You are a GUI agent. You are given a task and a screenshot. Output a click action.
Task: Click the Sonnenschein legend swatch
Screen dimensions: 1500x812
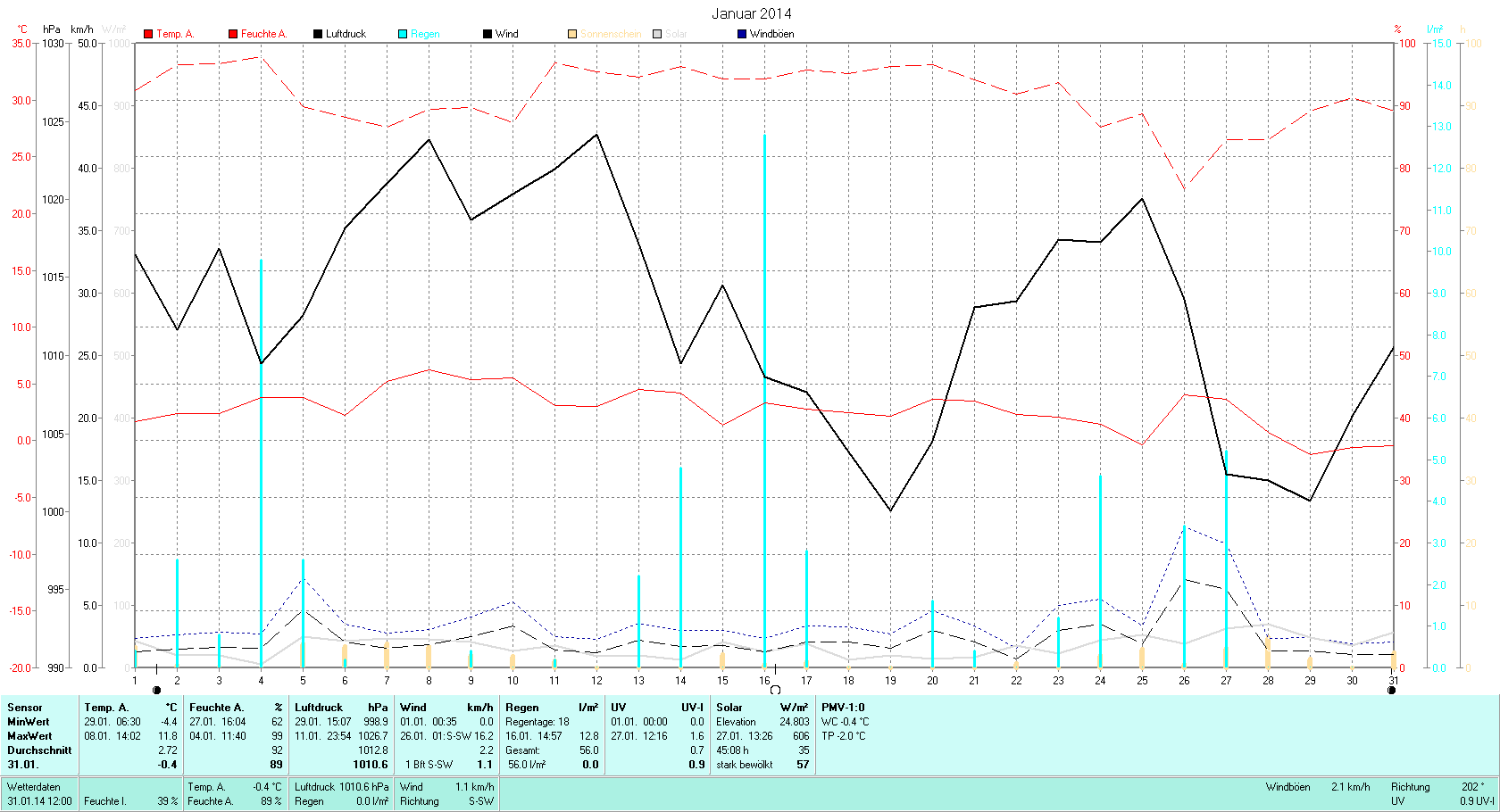pos(572,34)
